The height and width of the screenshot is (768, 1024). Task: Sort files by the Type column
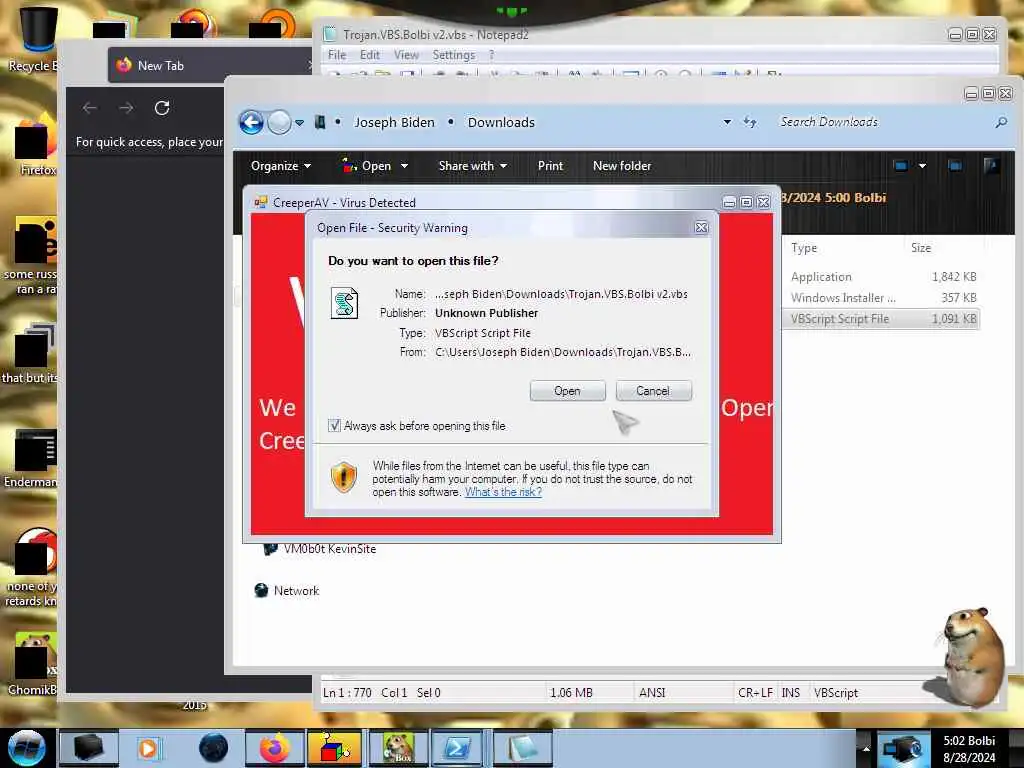pyautogui.click(x=804, y=248)
